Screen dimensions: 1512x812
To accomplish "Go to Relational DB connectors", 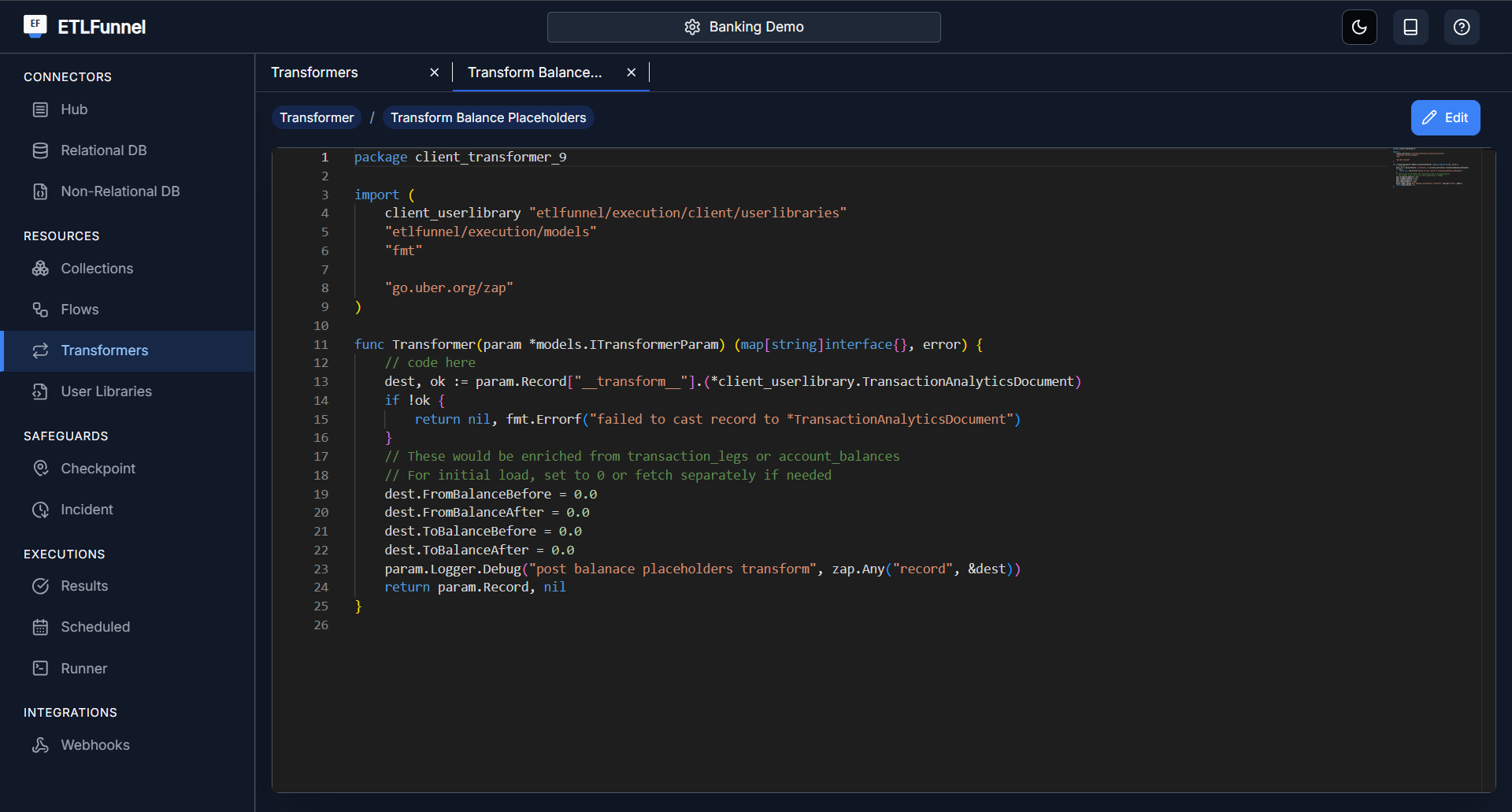I will (103, 150).
